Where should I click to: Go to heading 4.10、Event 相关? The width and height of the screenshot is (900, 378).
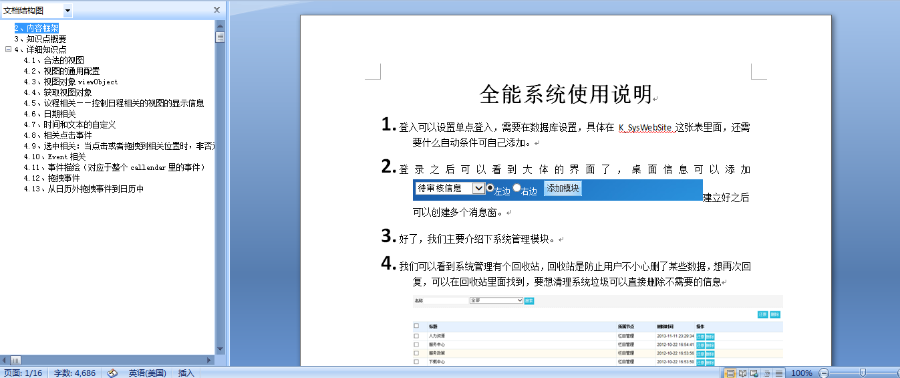pos(55,157)
